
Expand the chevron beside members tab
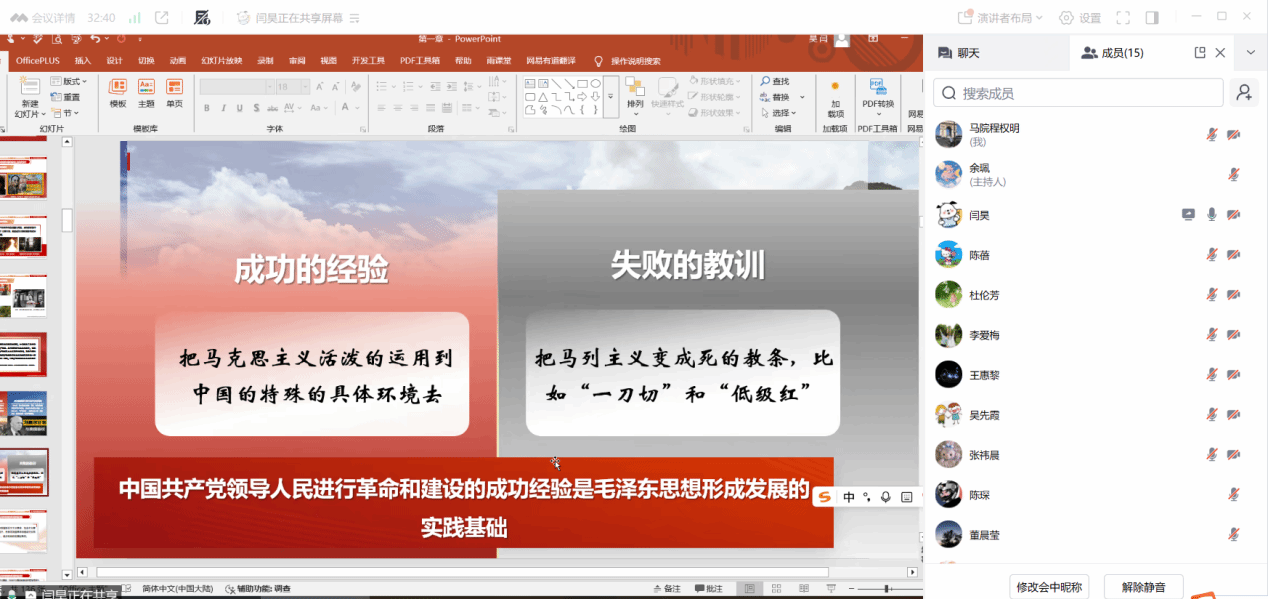click(1250, 53)
